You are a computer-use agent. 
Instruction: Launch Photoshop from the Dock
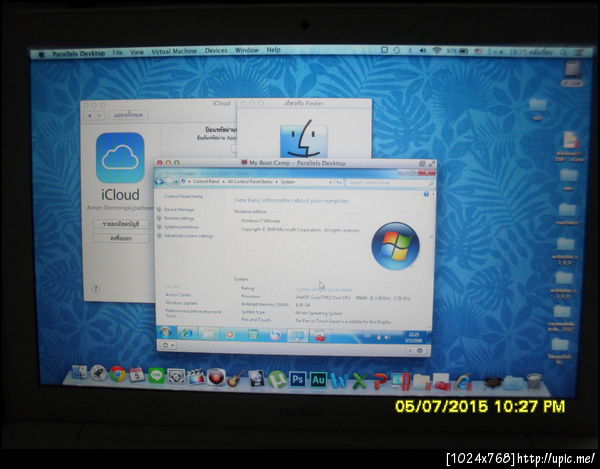click(297, 379)
